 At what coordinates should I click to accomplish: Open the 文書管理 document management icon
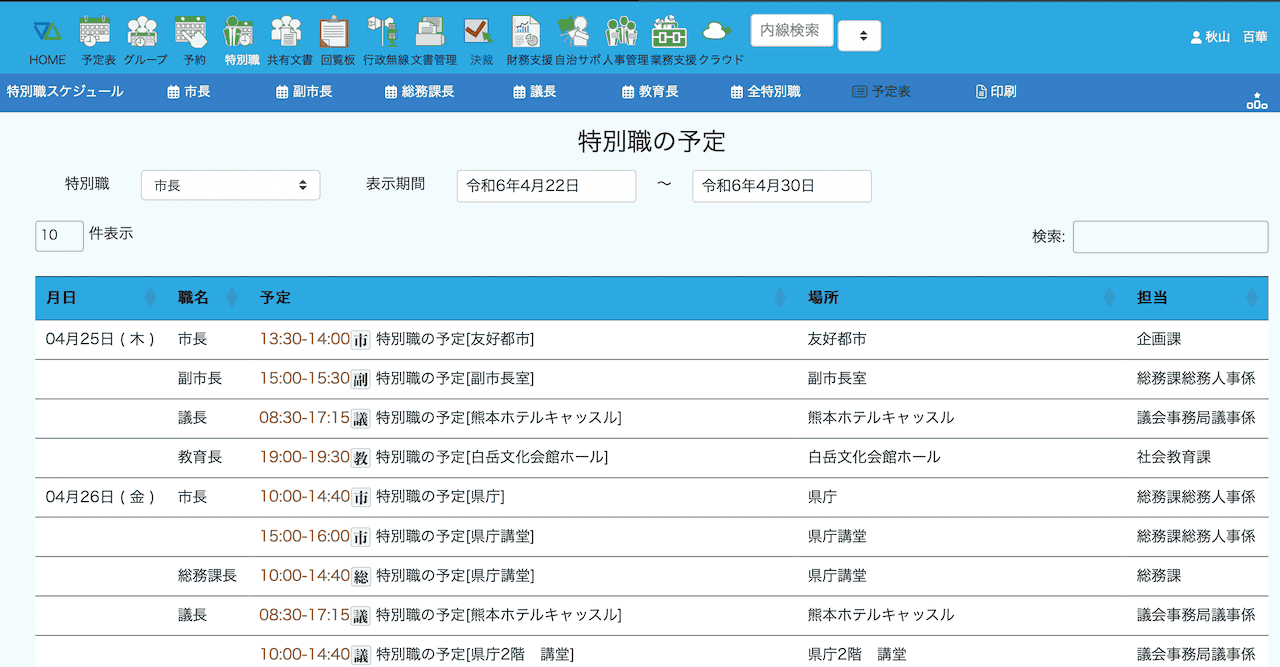432,32
